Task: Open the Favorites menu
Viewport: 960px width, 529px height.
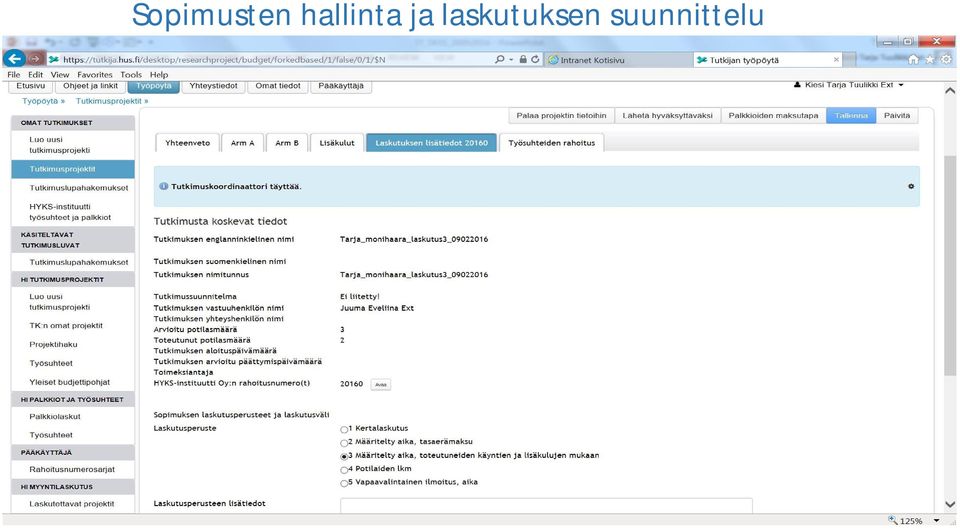Action: 95,74
